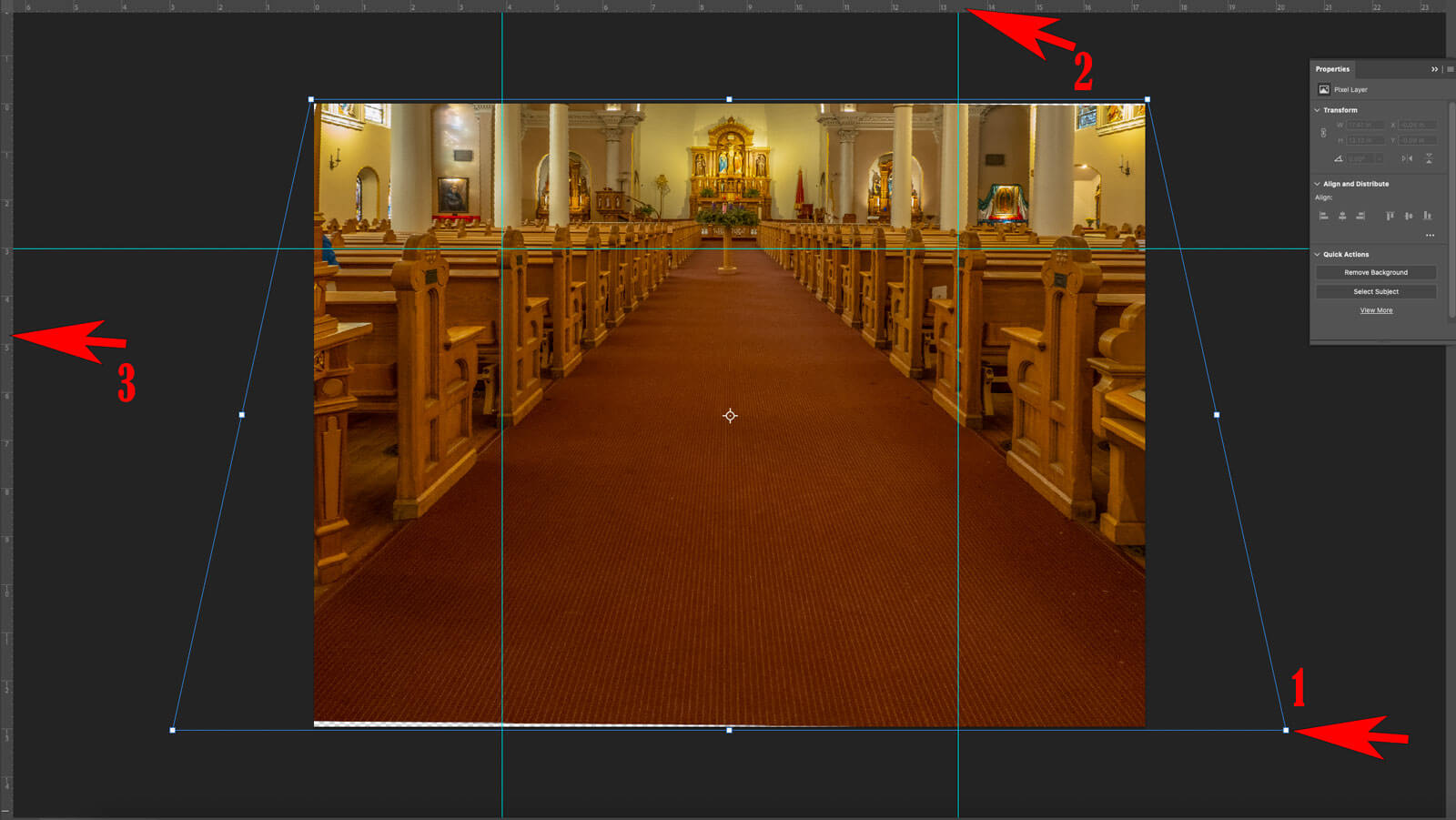Click the align right edges icon

click(1360, 216)
